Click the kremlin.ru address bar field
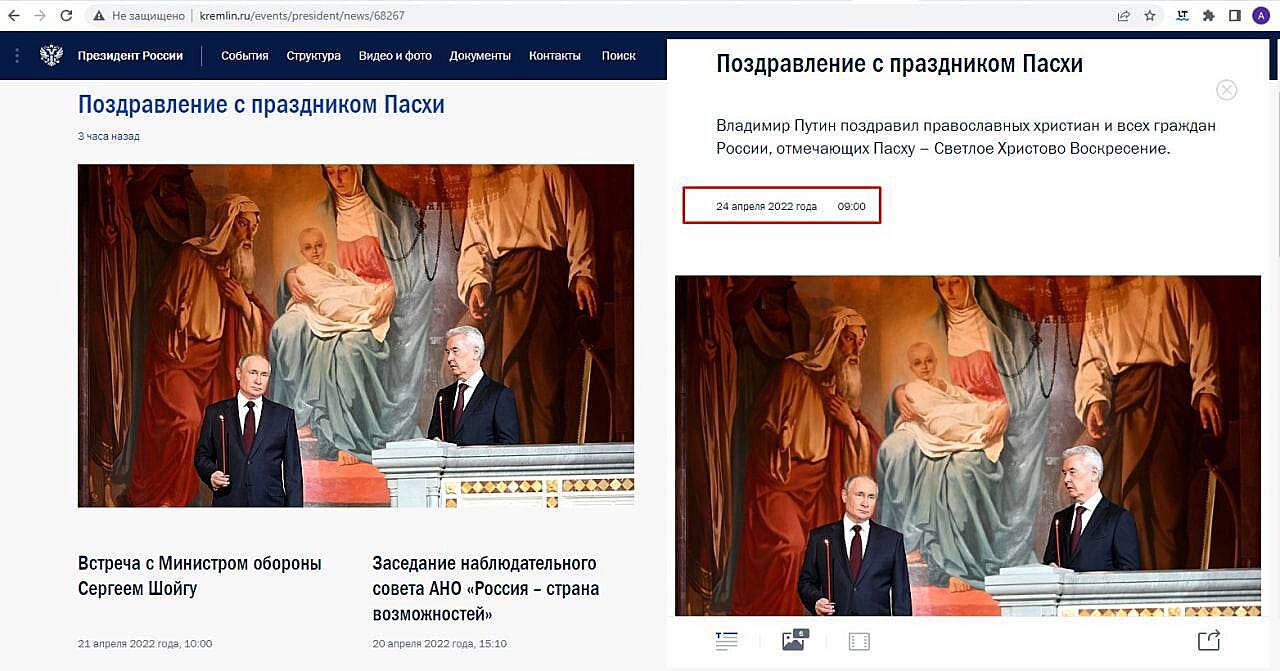Screen dimensions: 1280x671 [x=600, y=16]
